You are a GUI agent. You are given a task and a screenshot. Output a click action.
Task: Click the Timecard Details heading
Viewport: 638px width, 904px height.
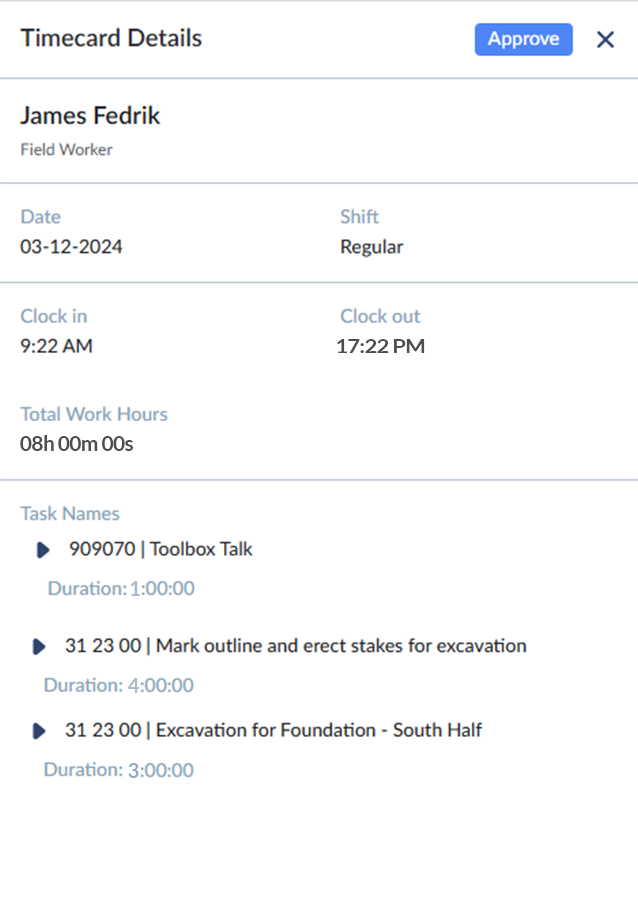[111, 39]
